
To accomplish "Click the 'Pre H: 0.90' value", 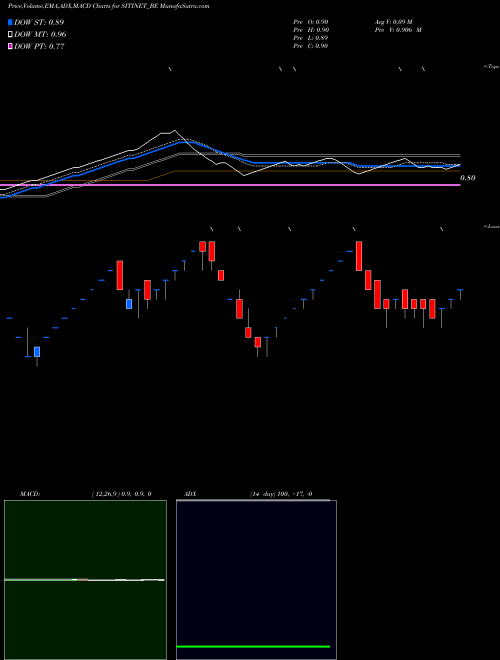I will [x=311, y=30].
